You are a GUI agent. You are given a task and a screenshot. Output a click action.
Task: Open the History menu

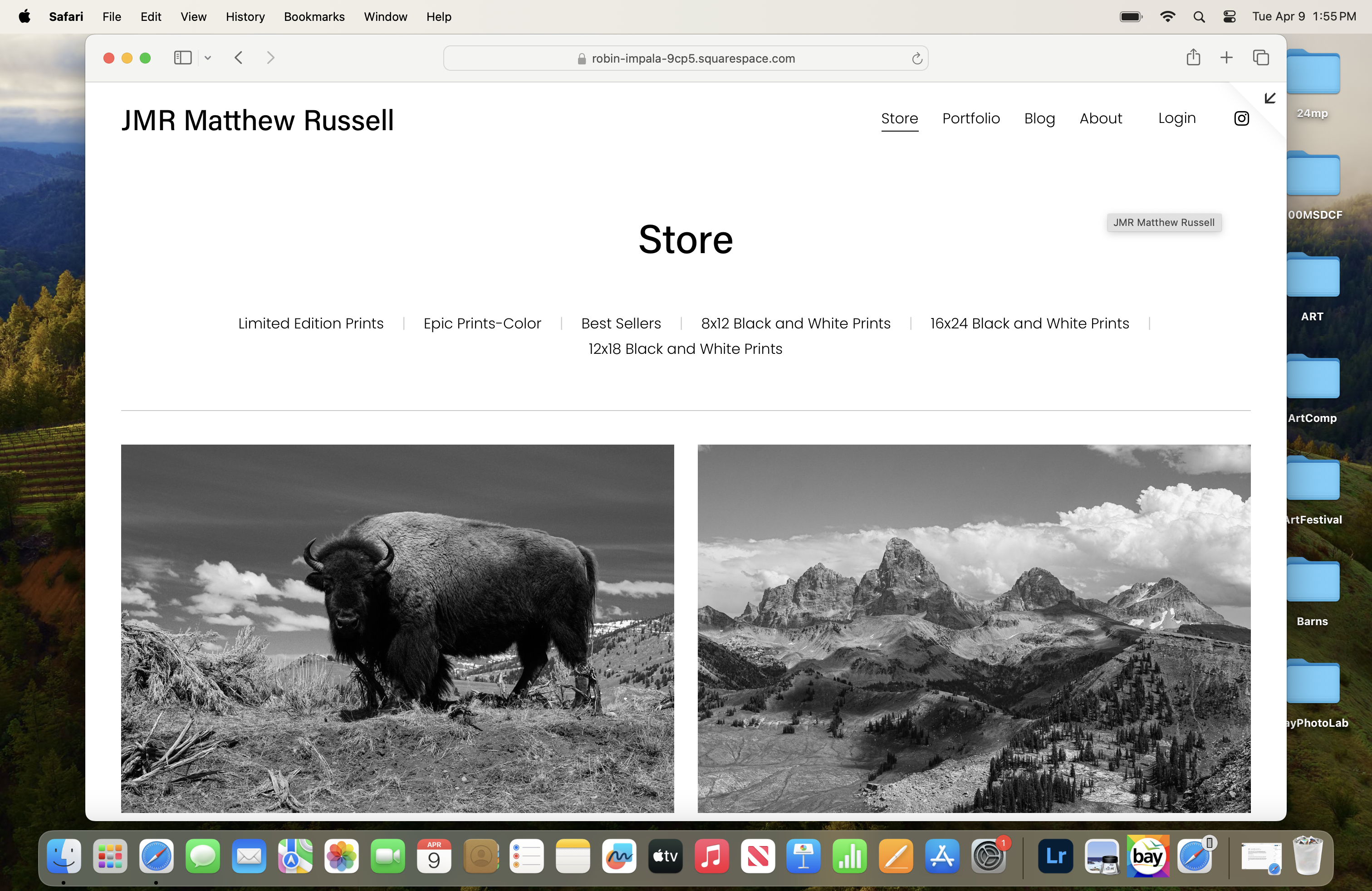(x=245, y=17)
